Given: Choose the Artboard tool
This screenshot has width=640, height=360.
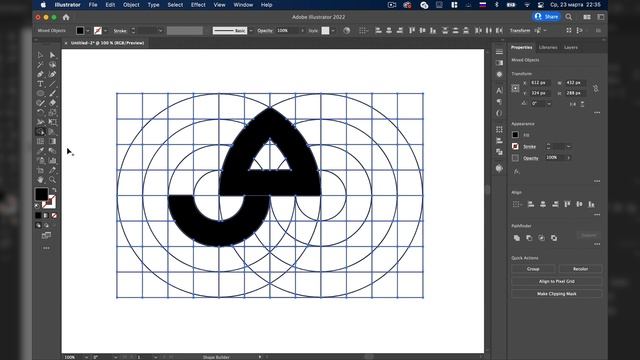Looking at the screenshot, I should click(40, 170).
